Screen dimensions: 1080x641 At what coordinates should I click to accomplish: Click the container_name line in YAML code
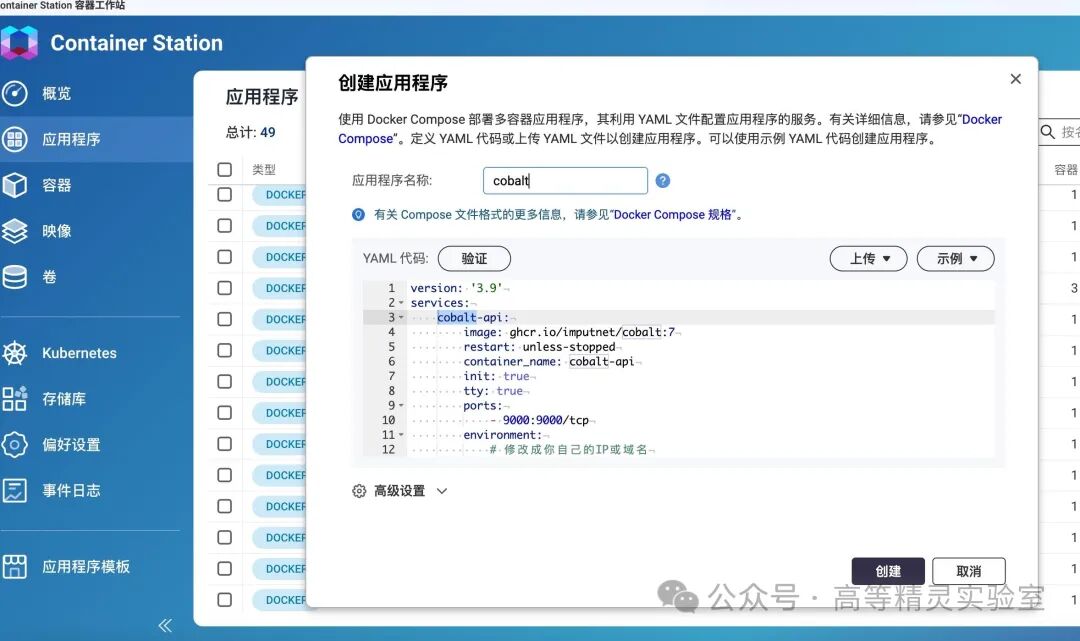(x=548, y=361)
